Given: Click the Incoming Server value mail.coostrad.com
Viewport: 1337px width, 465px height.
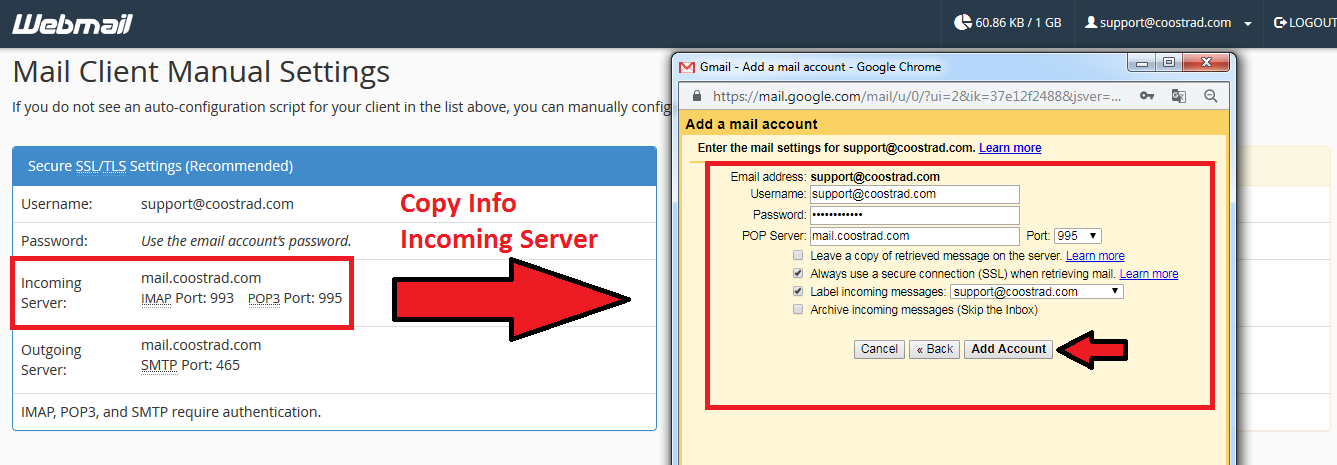Looking at the screenshot, I should [x=201, y=278].
